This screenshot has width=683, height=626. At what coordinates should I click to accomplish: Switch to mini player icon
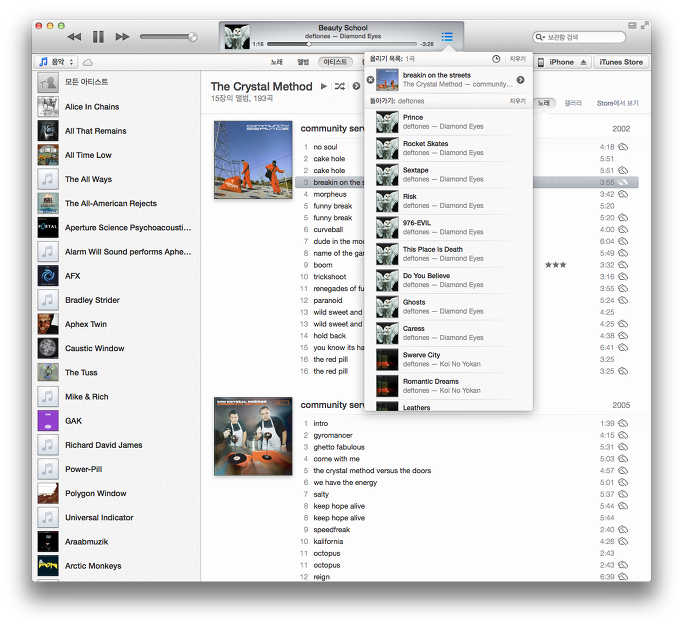tap(632, 26)
